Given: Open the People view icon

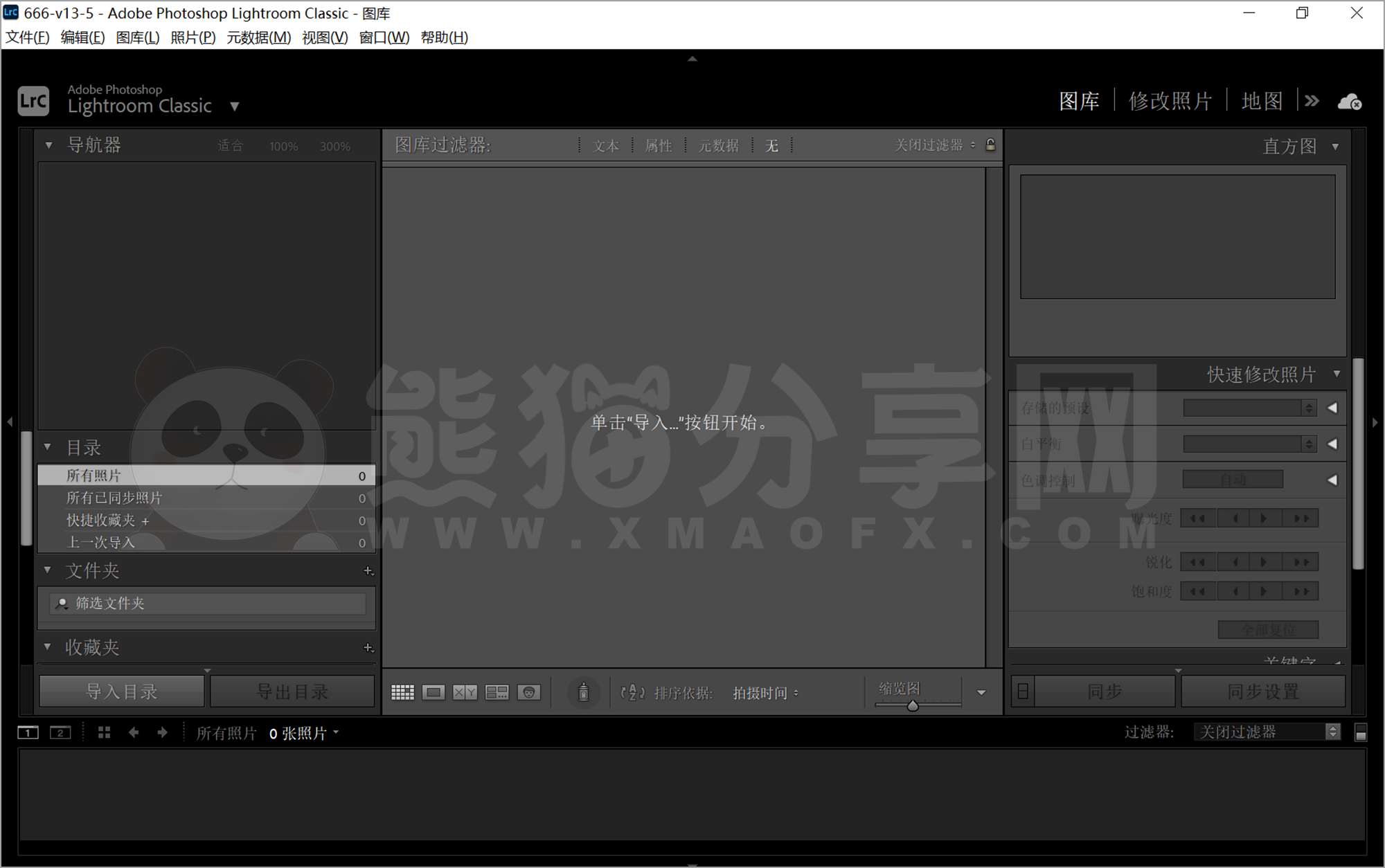Looking at the screenshot, I should 529,691.
